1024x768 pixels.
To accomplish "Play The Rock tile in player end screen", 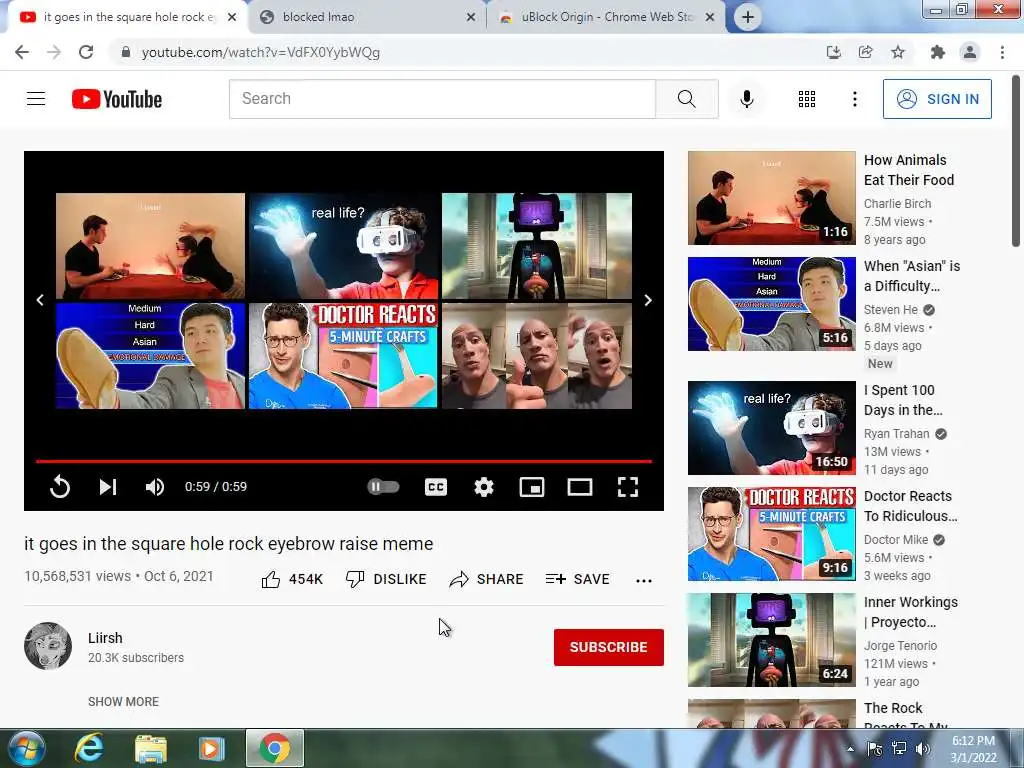I will click(x=537, y=355).
